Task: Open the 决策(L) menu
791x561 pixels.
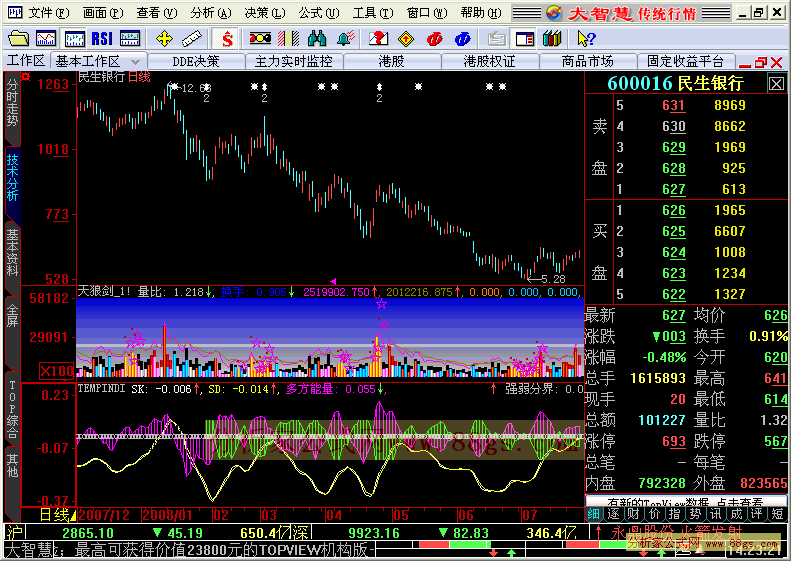Action: pos(264,13)
